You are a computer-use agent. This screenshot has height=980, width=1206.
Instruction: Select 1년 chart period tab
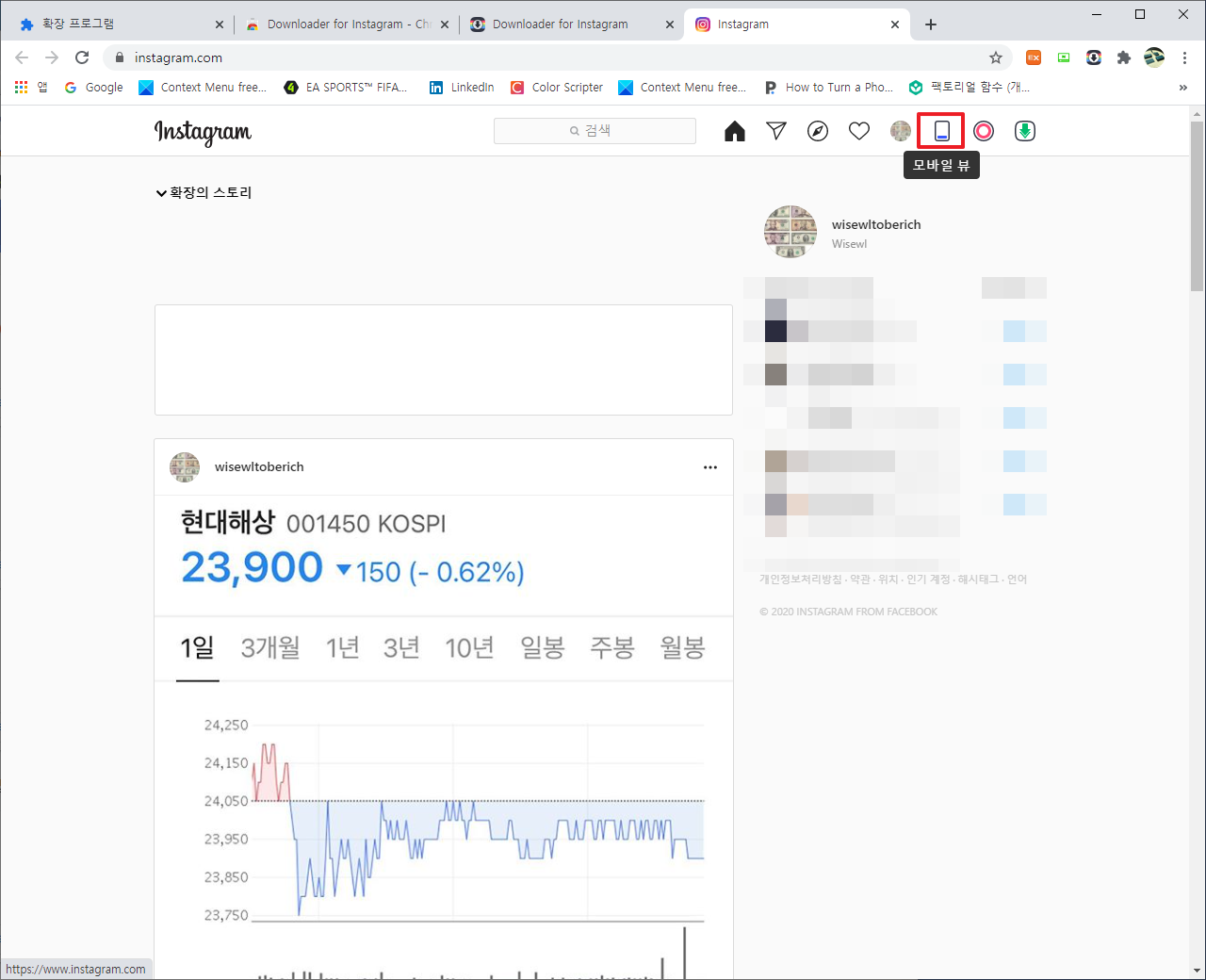(343, 647)
